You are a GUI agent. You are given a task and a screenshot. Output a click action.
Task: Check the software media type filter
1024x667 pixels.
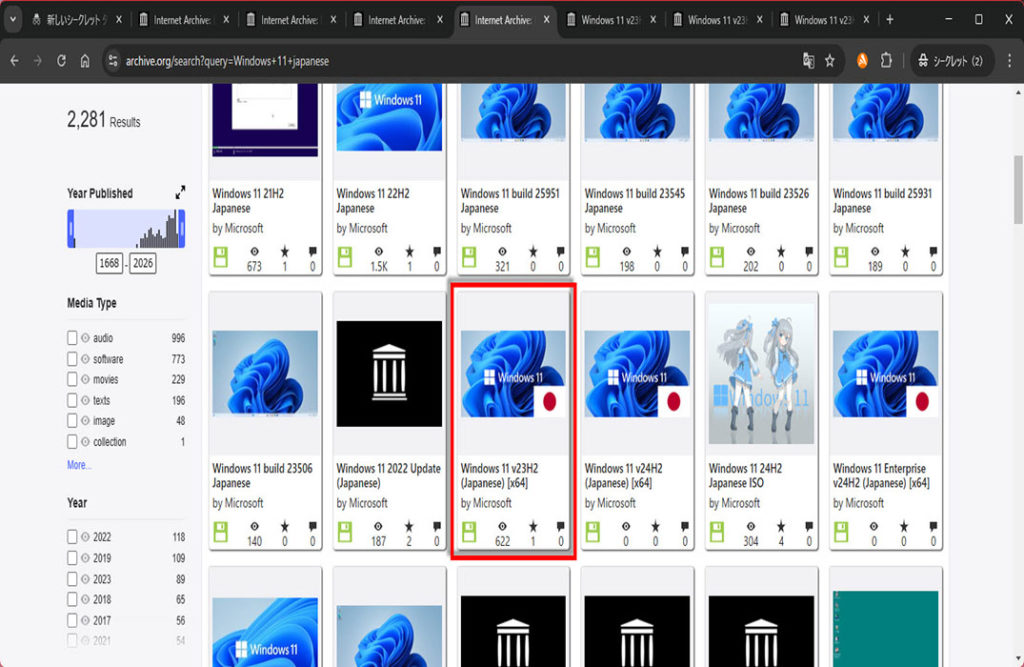(x=72, y=359)
